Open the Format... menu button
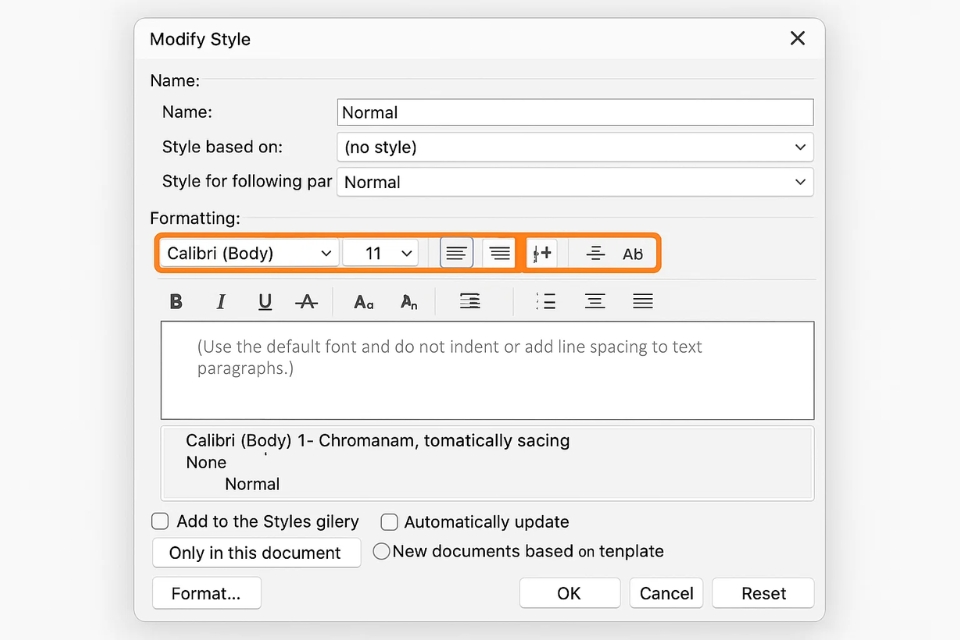The image size is (960, 640). [x=206, y=593]
